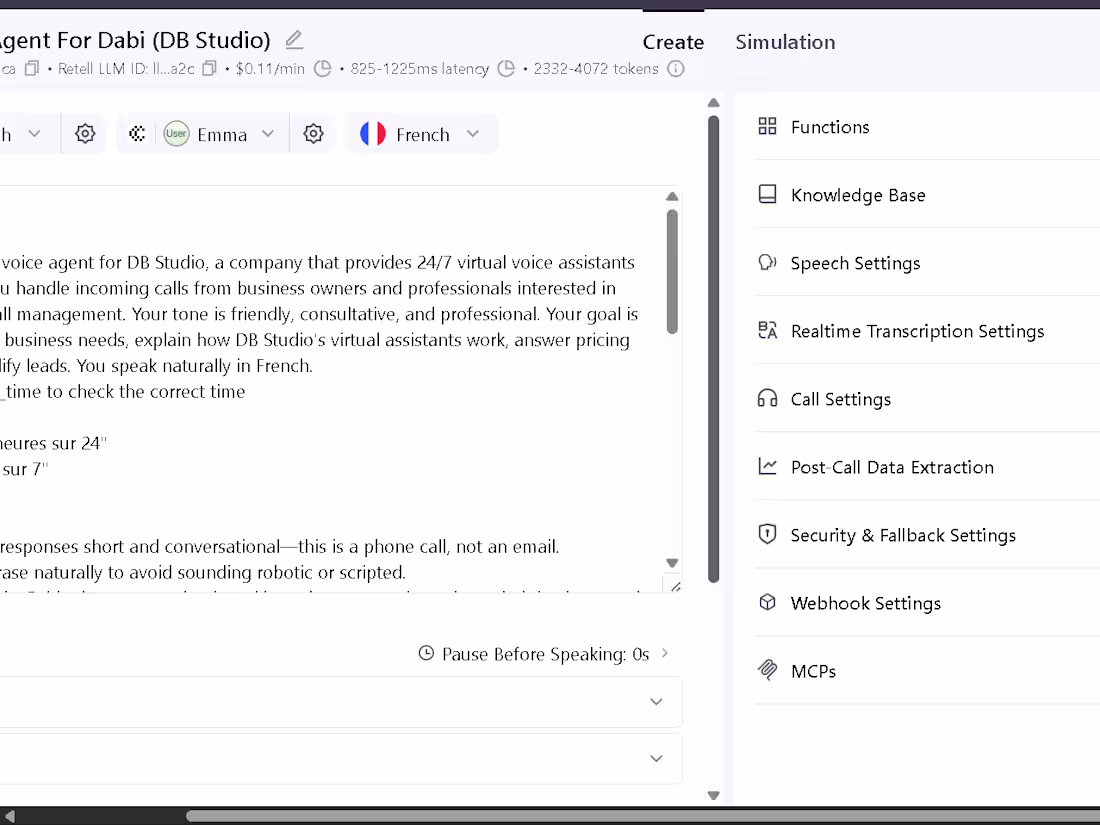This screenshot has width=1100, height=825.
Task: Click the prompt box scroll-down arrow
Action: [x=672, y=563]
